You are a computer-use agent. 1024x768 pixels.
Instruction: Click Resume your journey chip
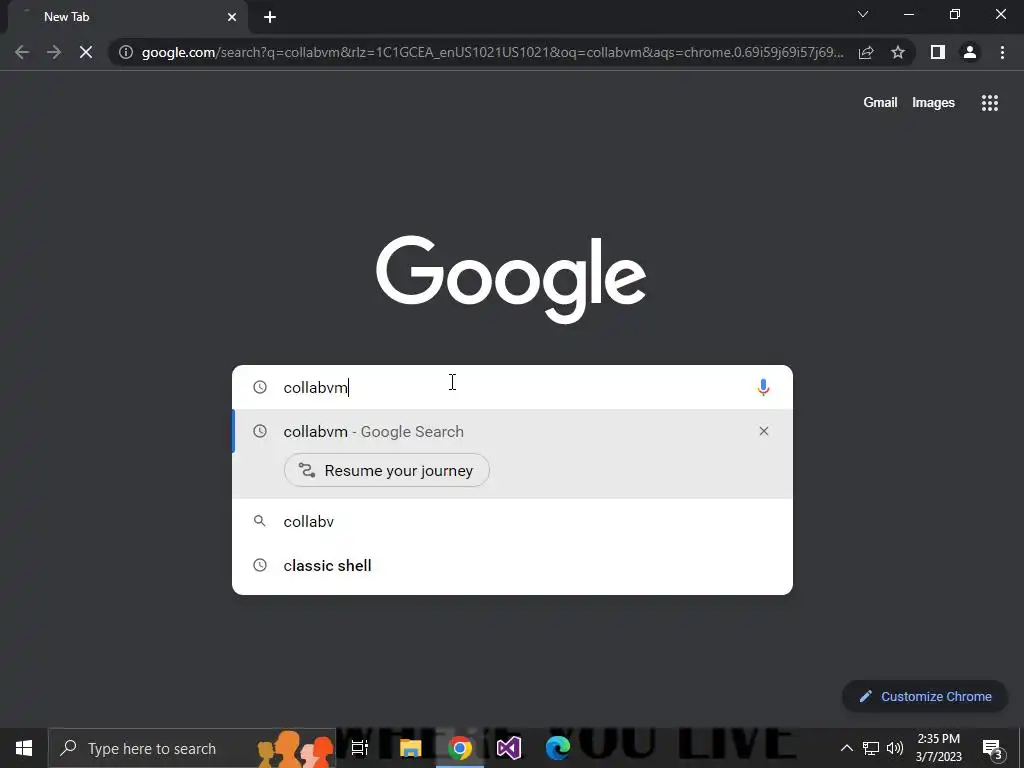click(x=387, y=470)
